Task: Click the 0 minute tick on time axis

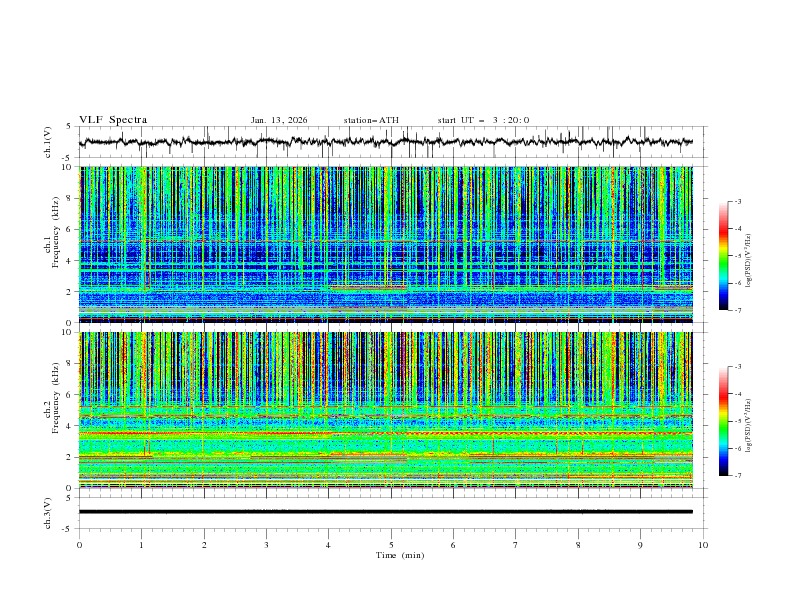Action: pyautogui.click(x=80, y=545)
